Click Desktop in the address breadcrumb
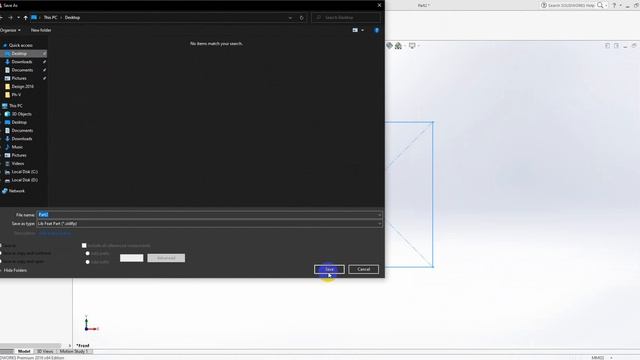640x360 pixels. pos(72,18)
